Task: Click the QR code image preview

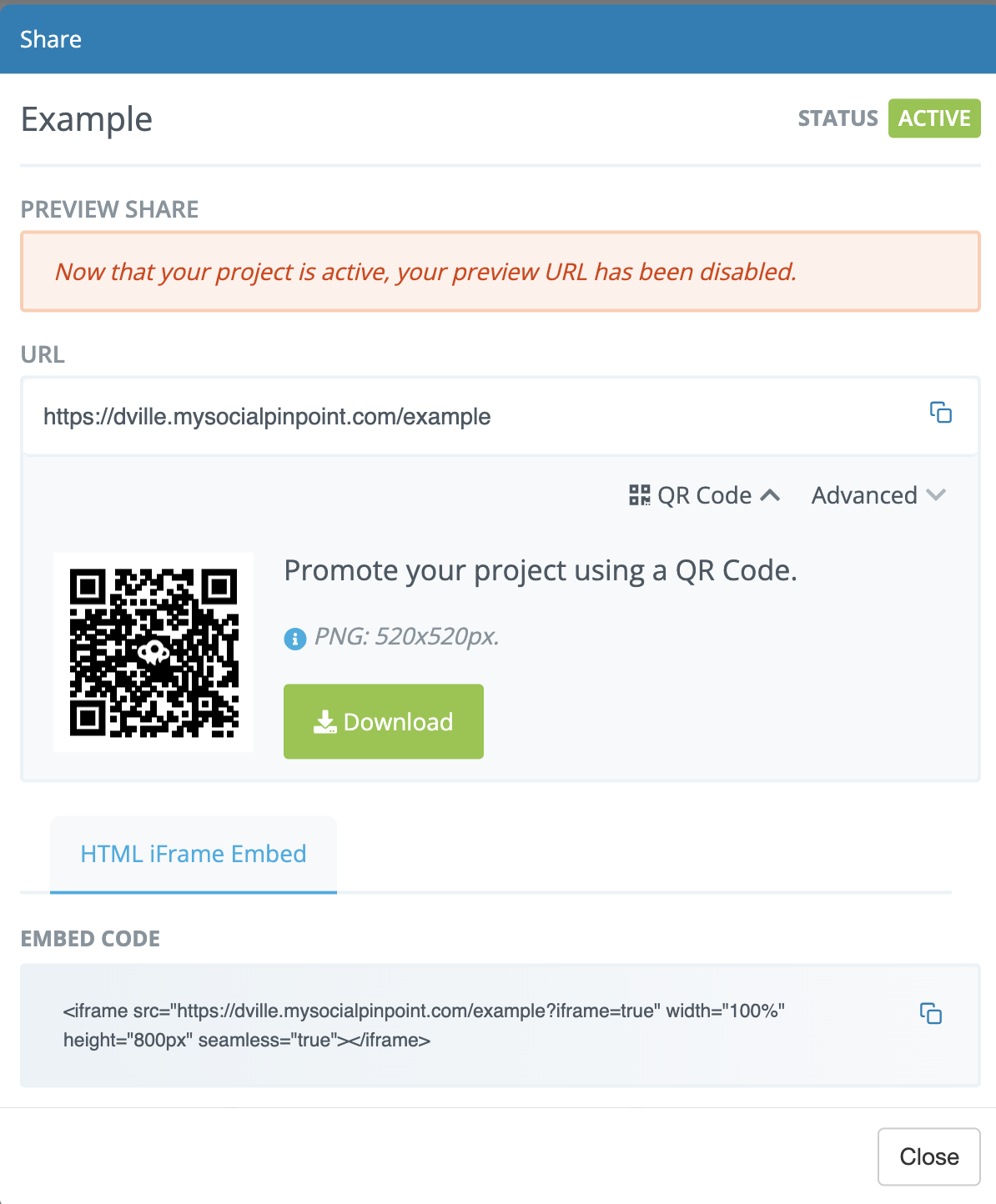Action: (153, 652)
